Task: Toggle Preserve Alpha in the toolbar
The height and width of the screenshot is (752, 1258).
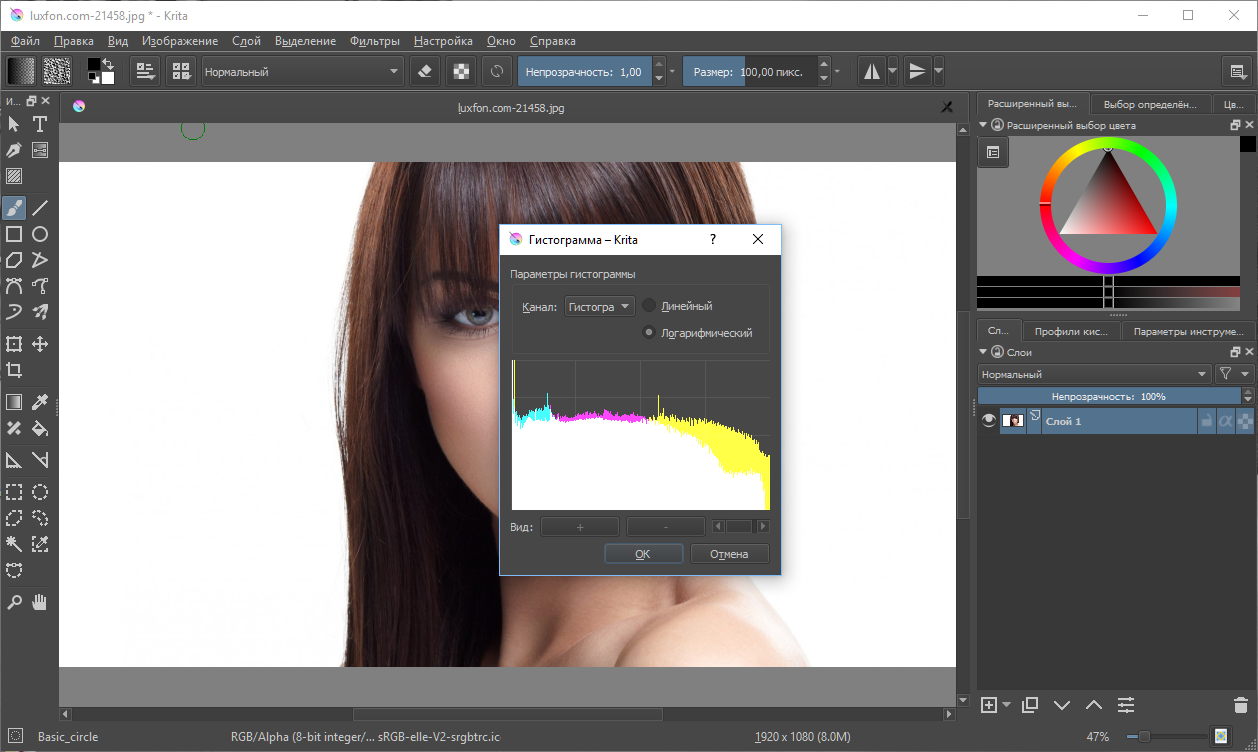Action: point(460,71)
